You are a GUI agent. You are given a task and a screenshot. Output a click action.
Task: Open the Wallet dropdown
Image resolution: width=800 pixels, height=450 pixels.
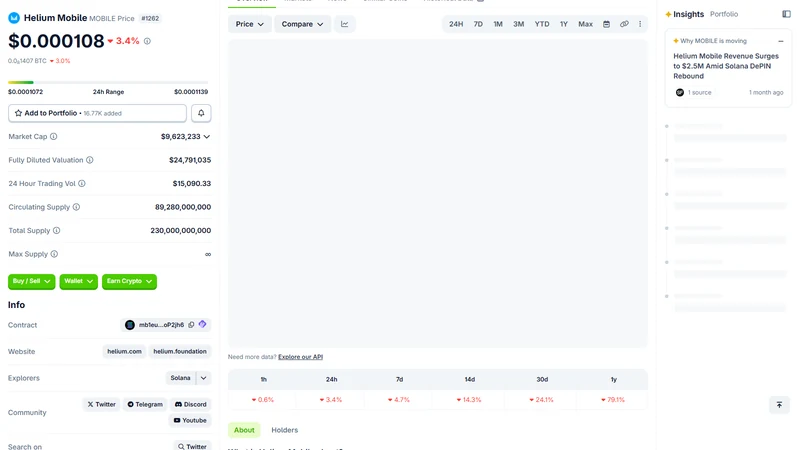tap(79, 282)
